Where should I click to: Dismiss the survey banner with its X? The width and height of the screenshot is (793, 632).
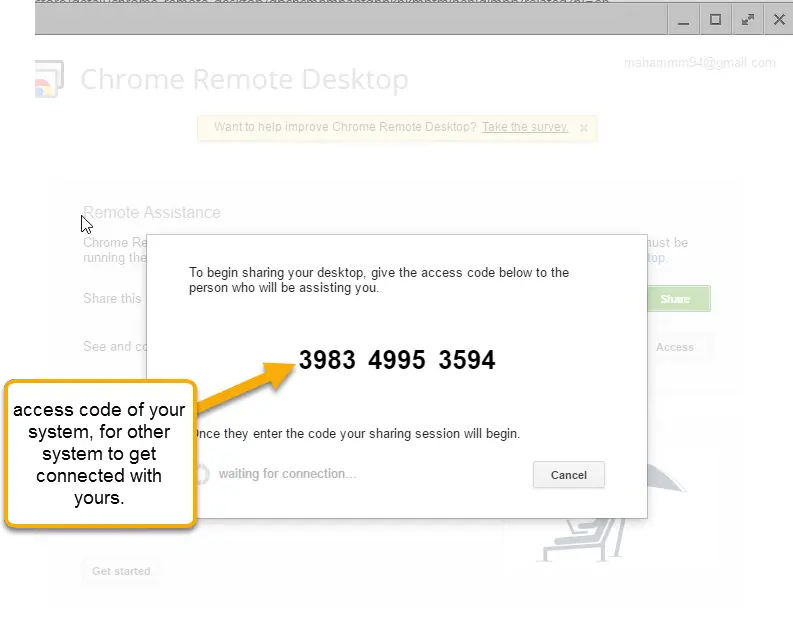(x=584, y=127)
